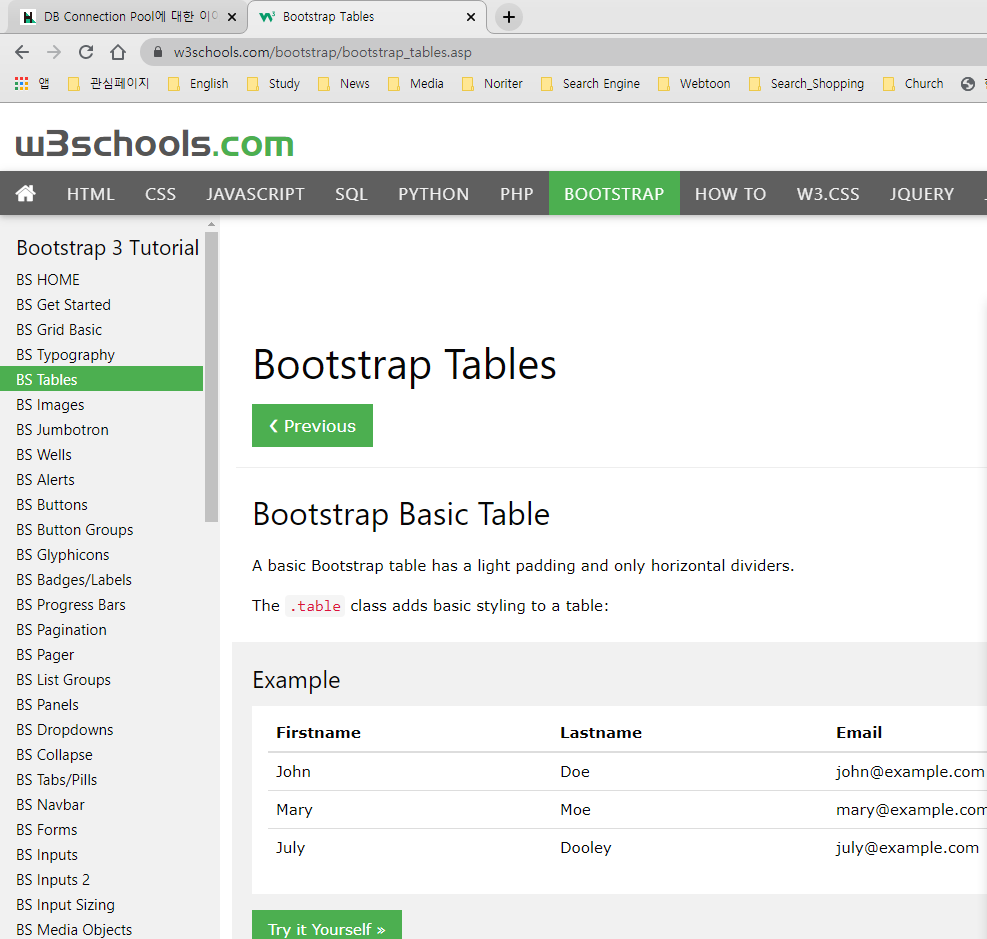987x939 pixels.
Task: Open BS HOME in the sidebar
Action: tap(101, 279)
